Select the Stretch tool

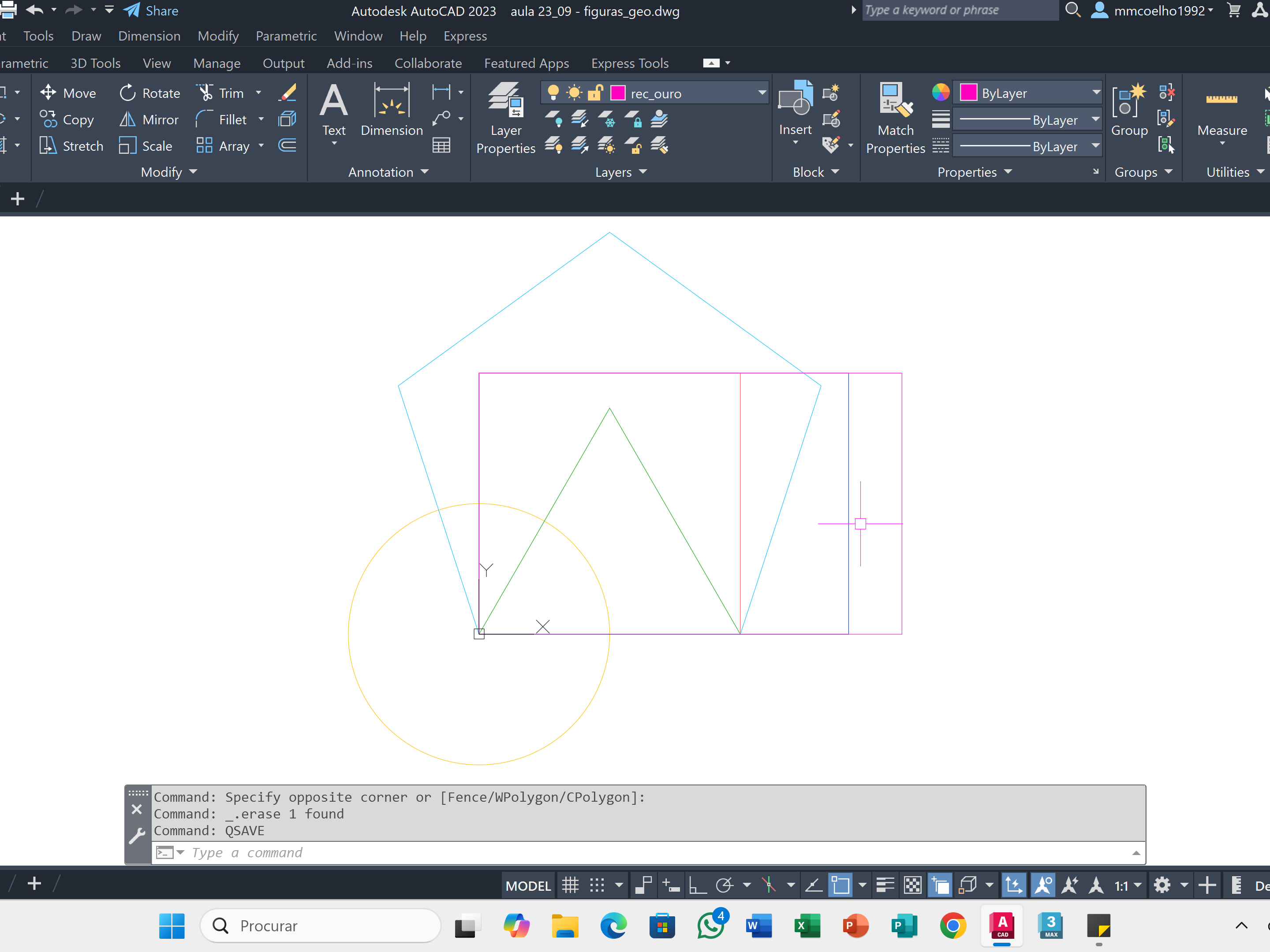click(71, 146)
